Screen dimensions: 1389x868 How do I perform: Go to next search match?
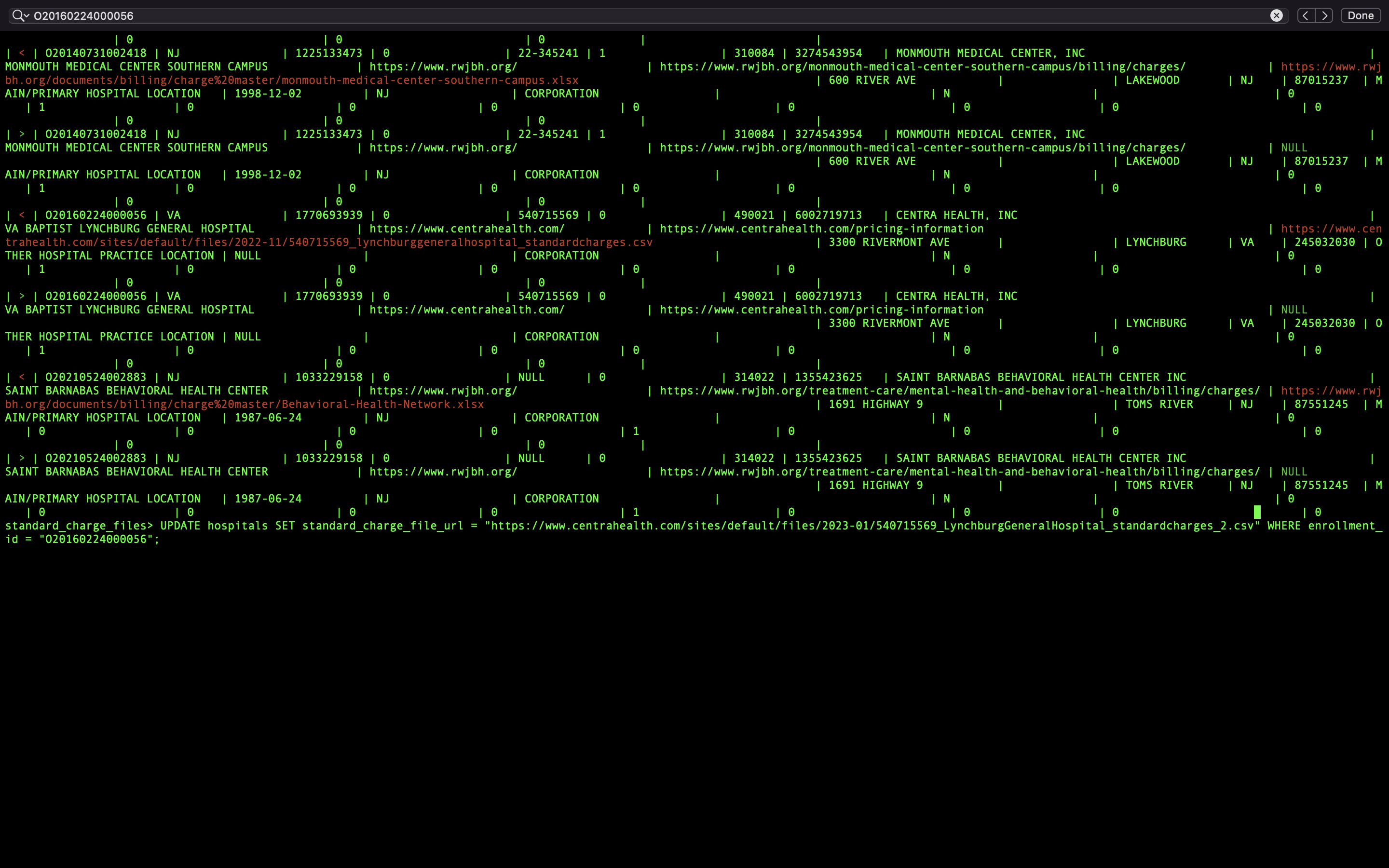pyautogui.click(x=1325, y=15)
